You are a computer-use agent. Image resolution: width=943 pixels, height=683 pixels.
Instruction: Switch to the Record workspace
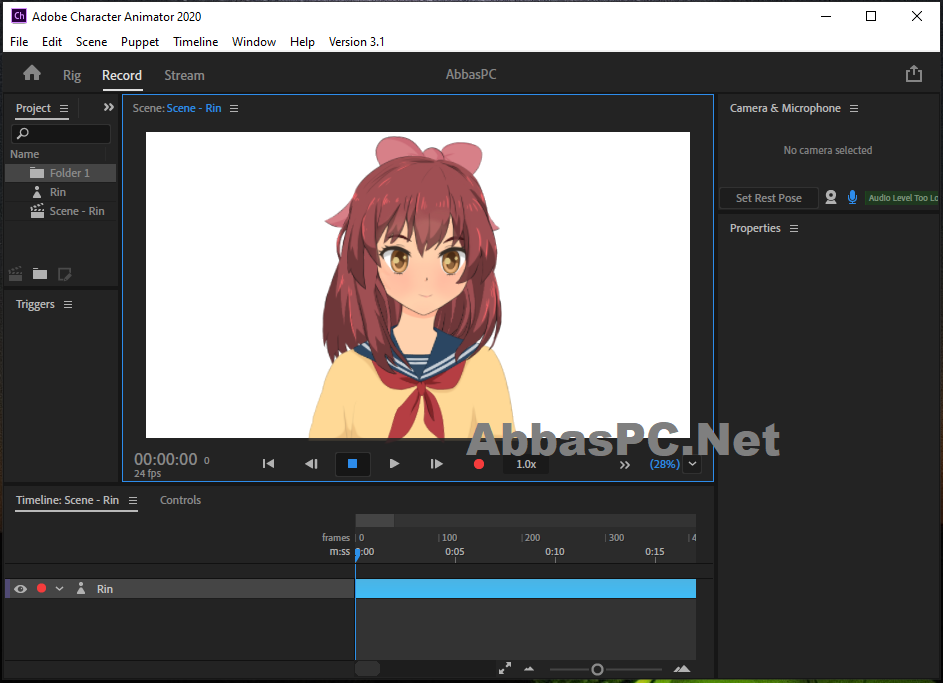pos(122,75)
